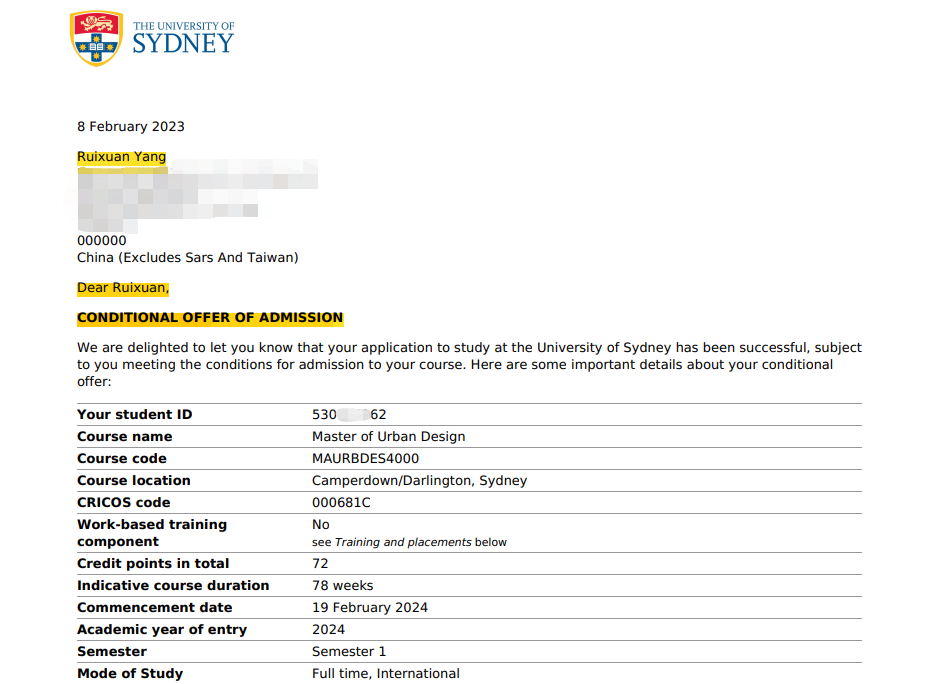
Task: Click the SYDNEY wordmark in the header
Action: point(183,44)
